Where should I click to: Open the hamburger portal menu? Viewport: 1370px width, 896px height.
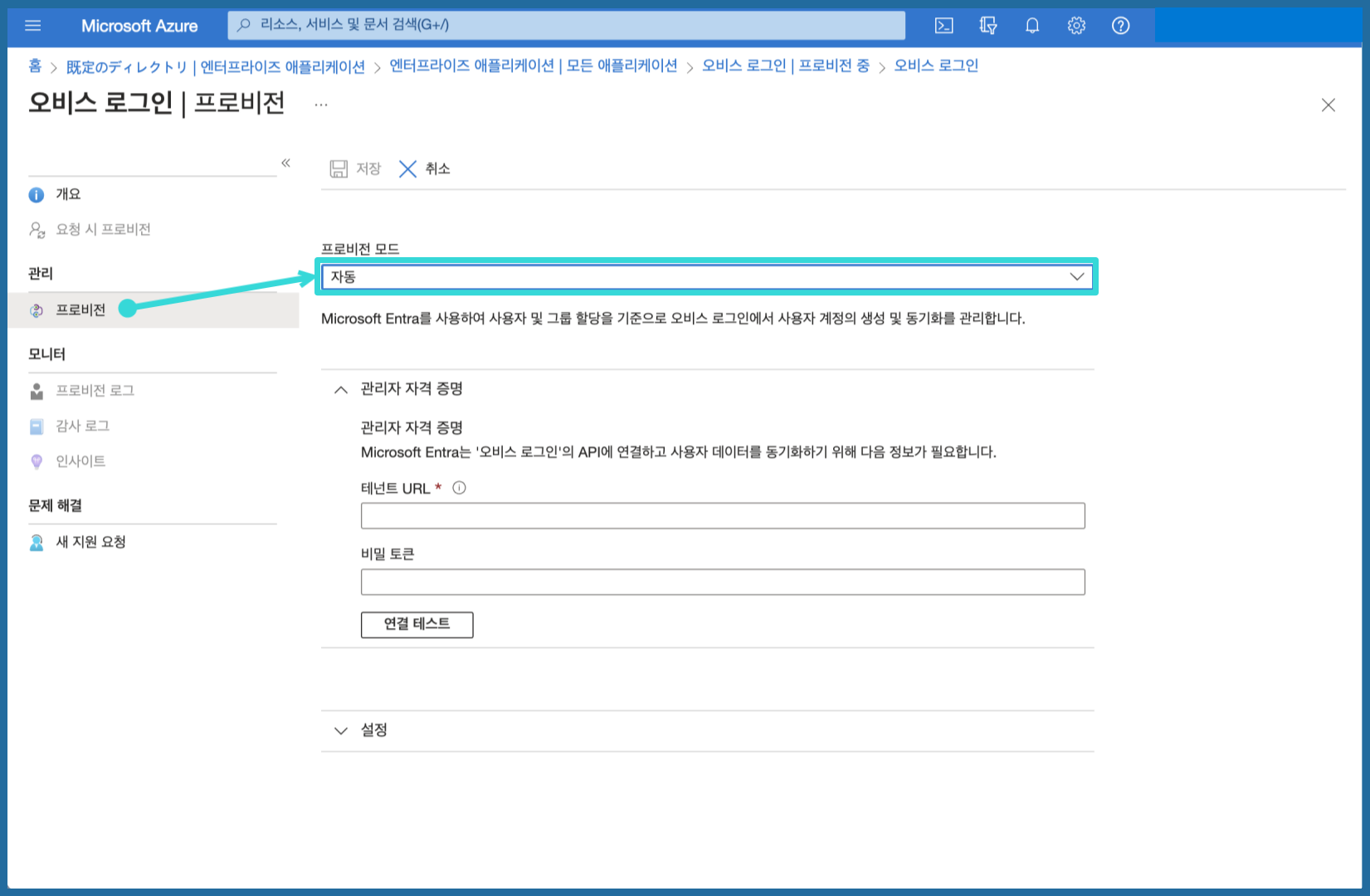[33, 26]
